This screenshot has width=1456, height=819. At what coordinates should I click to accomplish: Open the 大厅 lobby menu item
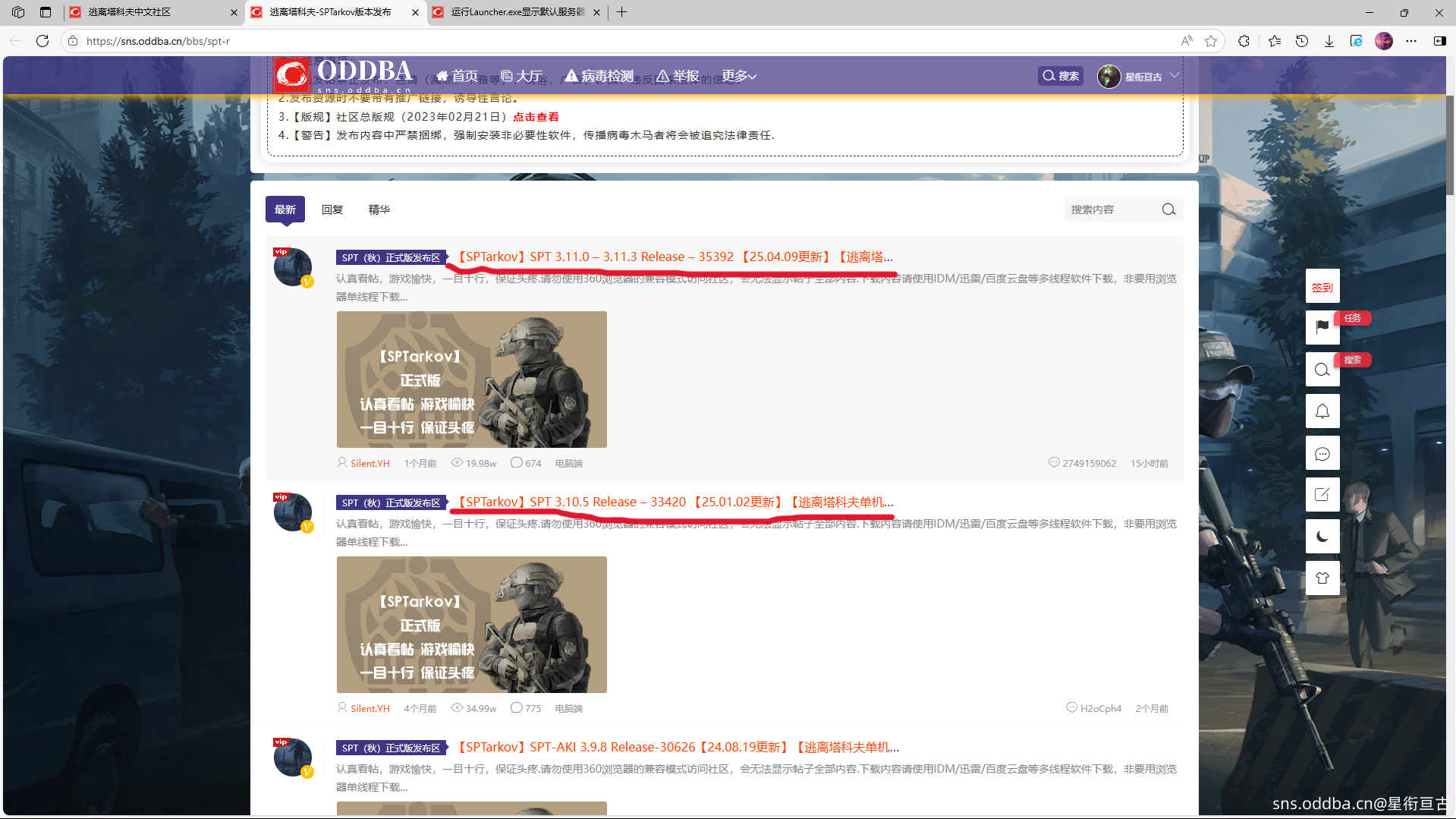(521, 76)
